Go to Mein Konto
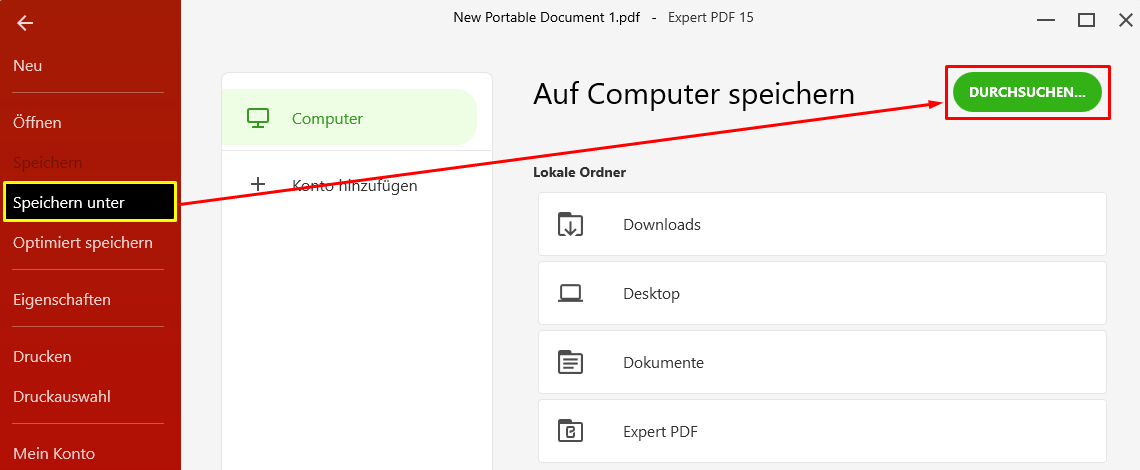 tap(54, 454)
